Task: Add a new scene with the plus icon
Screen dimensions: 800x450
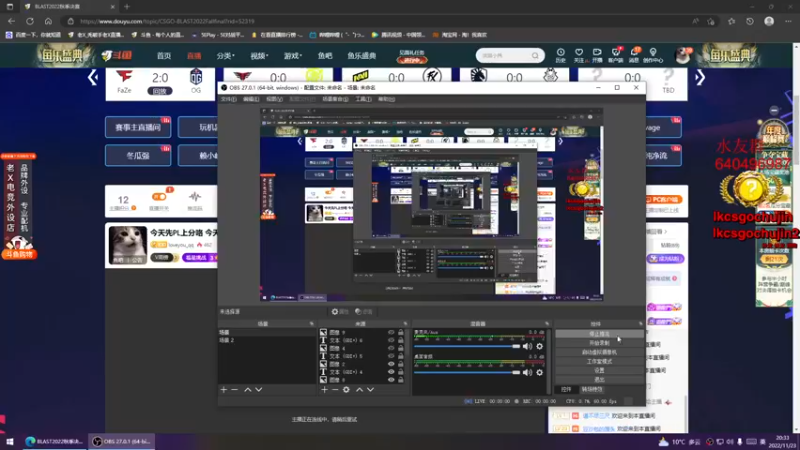Action: click(x=223, y=390)
